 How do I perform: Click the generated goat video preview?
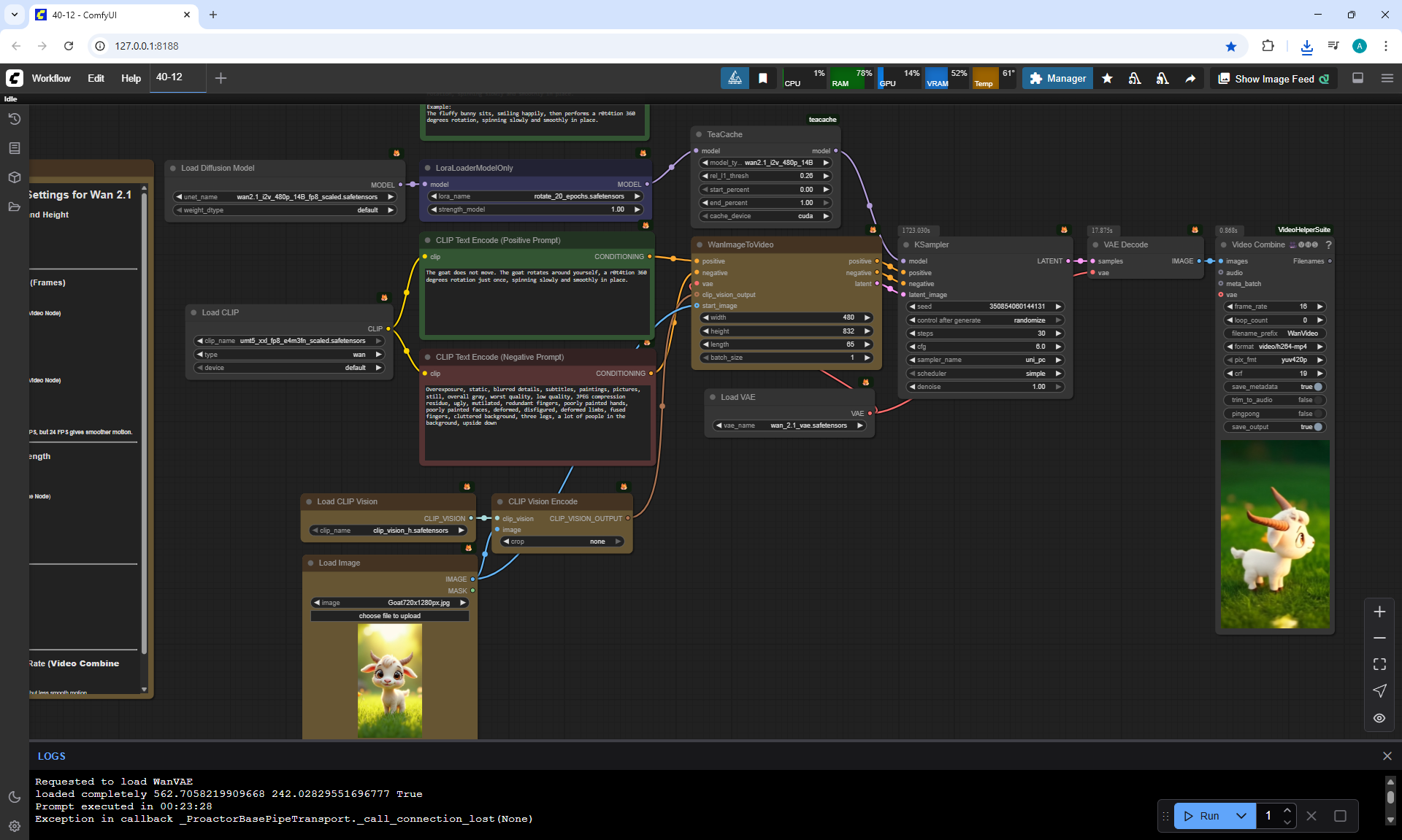(1275, 534)
